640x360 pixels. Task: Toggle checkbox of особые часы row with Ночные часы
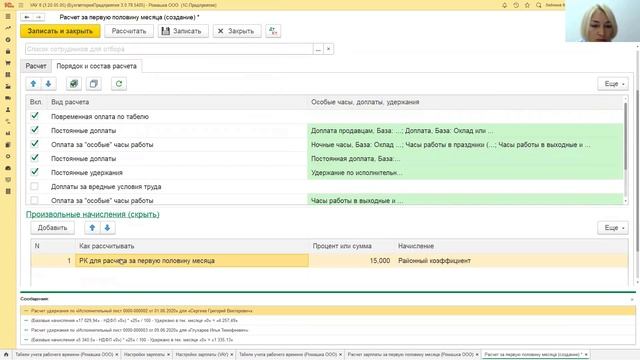(35, 144)
